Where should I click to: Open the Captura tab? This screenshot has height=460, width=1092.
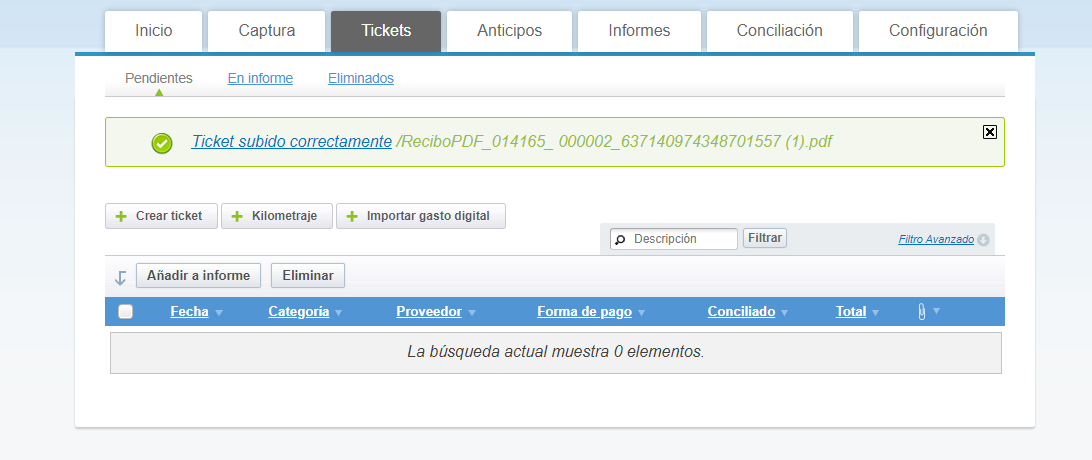coord(266,31)
